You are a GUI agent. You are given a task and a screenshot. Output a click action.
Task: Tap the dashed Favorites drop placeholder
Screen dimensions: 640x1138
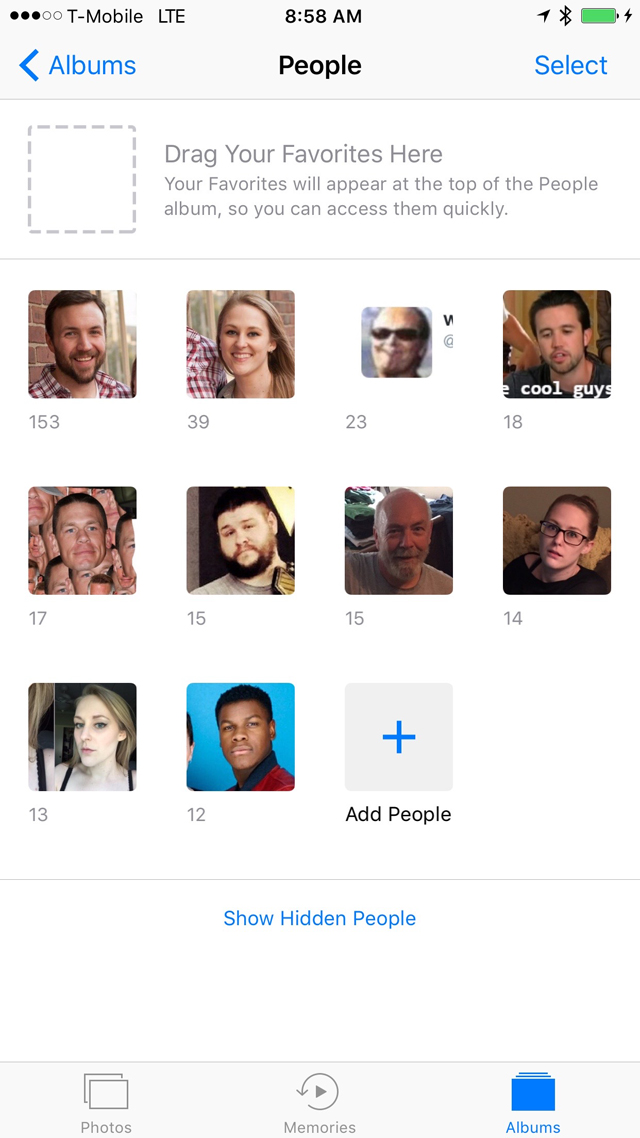coord(82,179)
